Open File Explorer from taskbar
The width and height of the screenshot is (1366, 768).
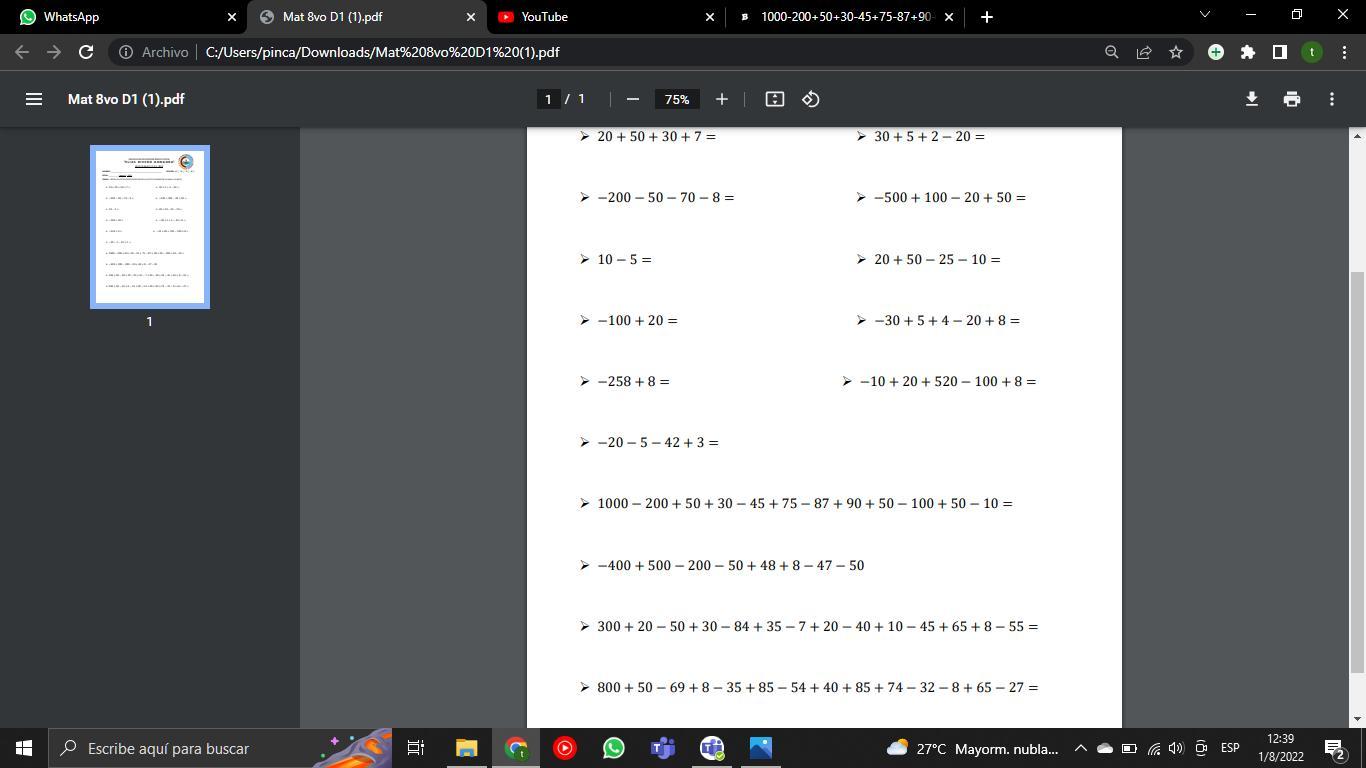click(466, 748)
